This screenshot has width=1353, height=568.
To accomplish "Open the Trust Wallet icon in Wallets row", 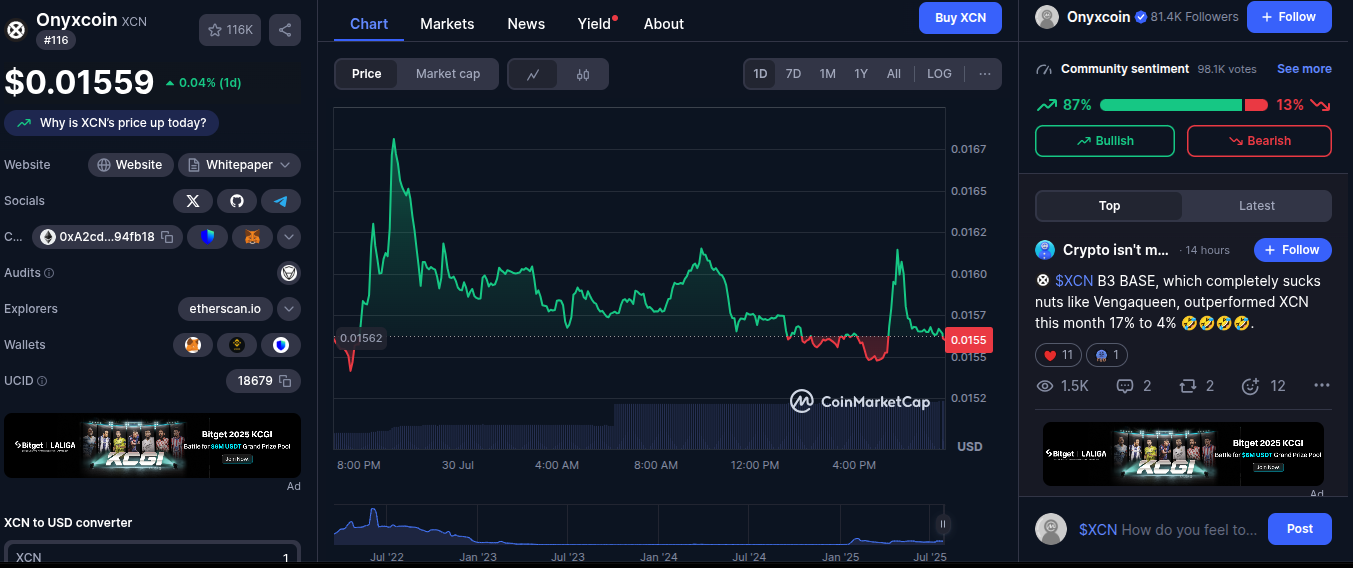I will pyautogui.click(x=281, y=345).
